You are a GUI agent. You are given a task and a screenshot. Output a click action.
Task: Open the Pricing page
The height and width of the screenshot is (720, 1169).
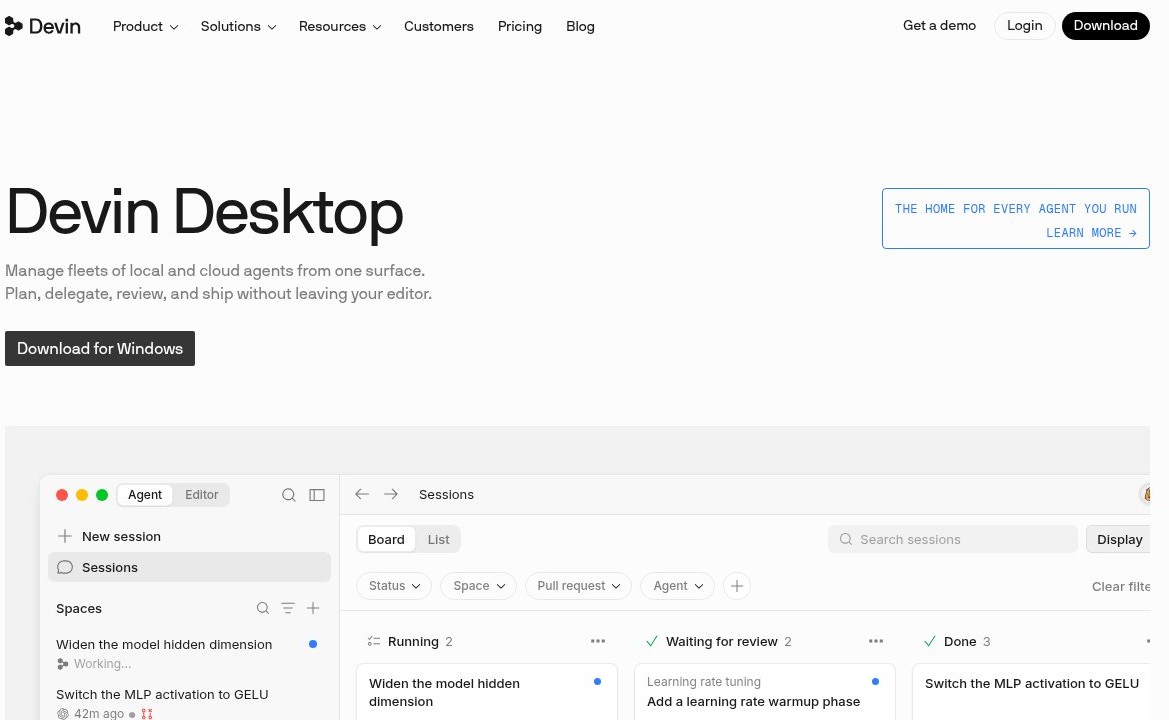(520, 26)
